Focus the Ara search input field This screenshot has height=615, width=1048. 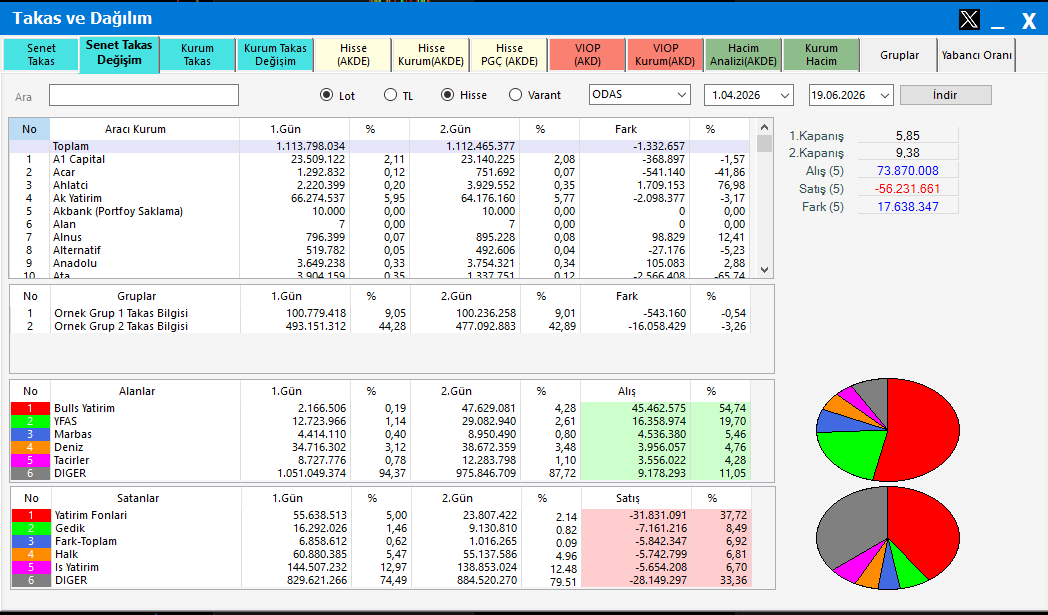[144, 95]
